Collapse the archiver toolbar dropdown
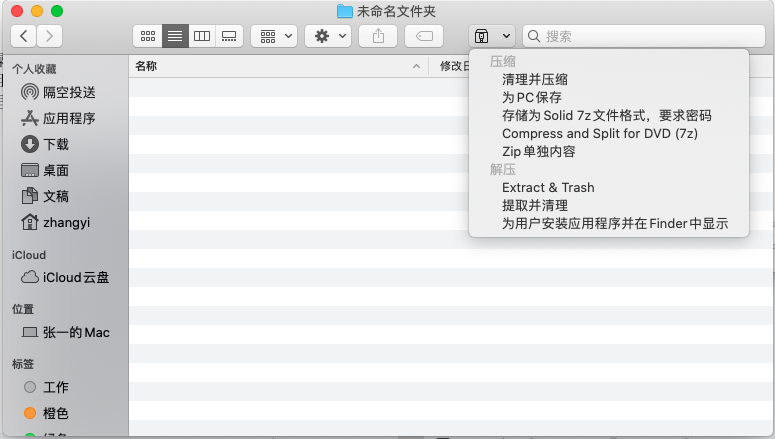Screen dimensions: 775x439 point(492,36)
